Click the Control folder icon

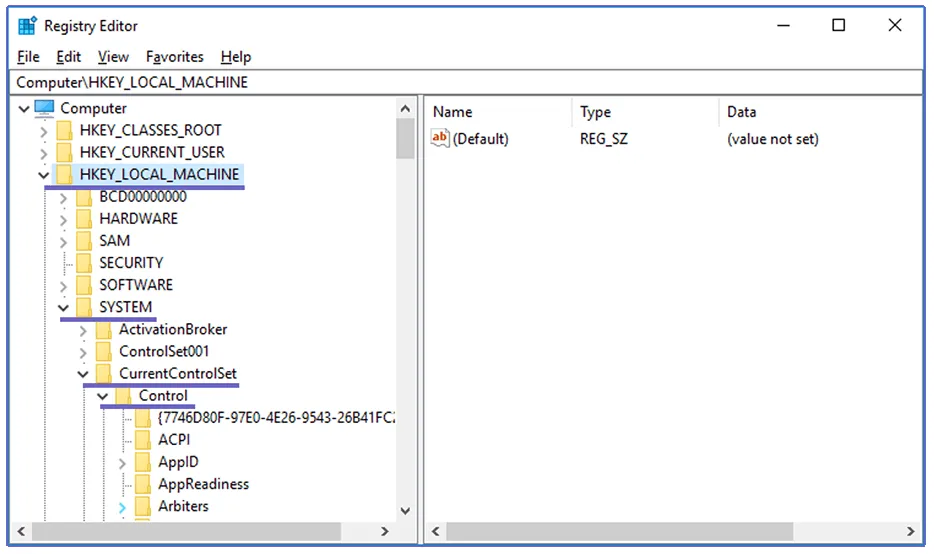(x=123, y=396)
